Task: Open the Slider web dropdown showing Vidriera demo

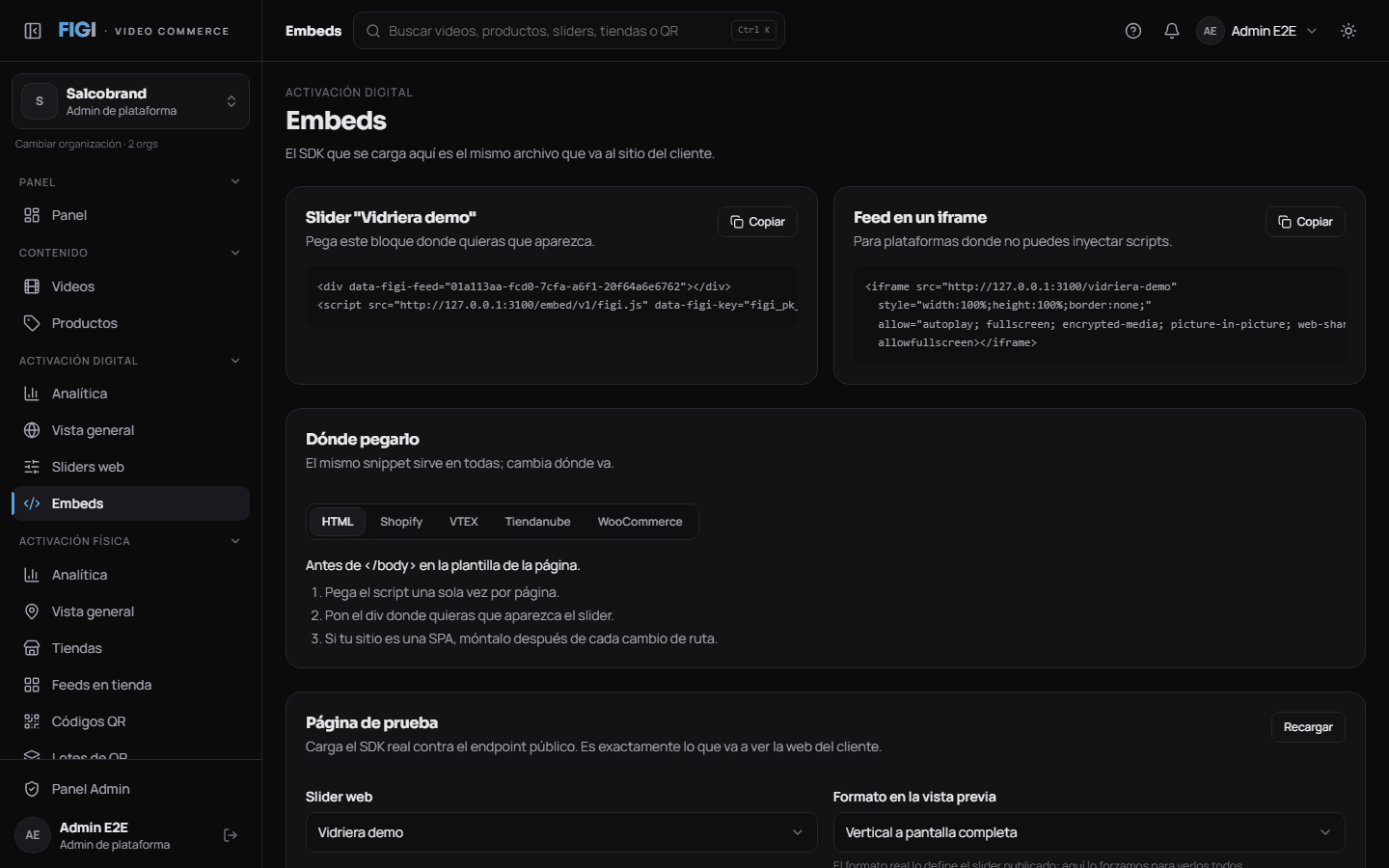Action: click(x=561, y=832)
